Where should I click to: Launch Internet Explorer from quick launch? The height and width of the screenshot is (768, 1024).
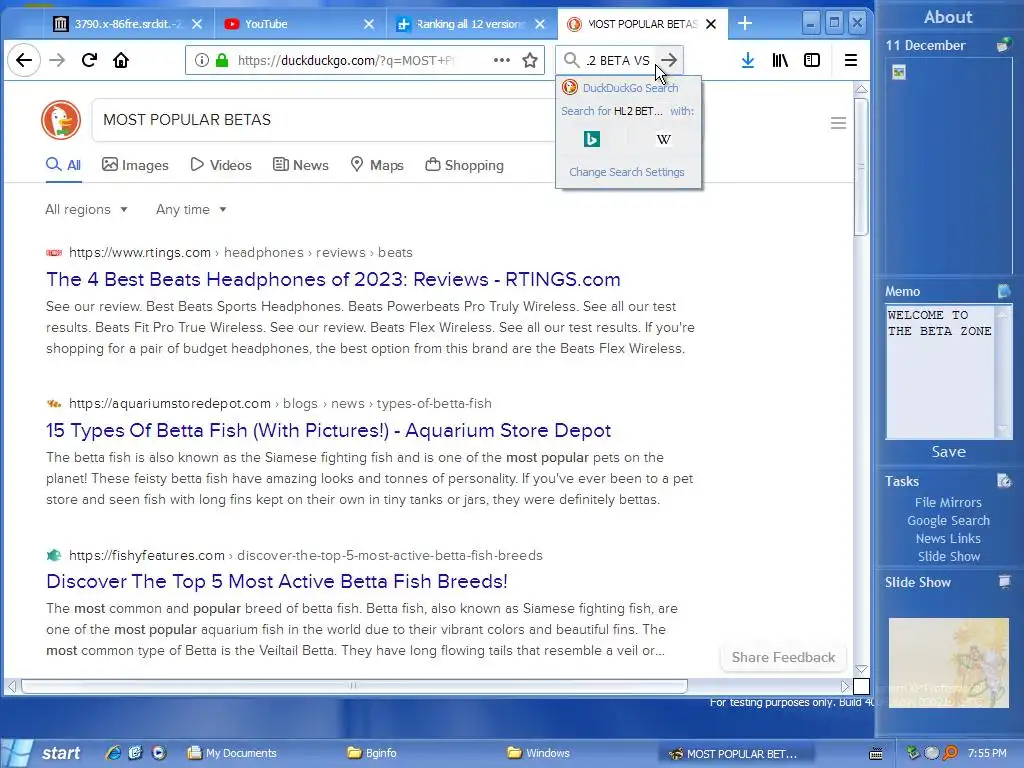pyautogui.click(x=112, y=752)
